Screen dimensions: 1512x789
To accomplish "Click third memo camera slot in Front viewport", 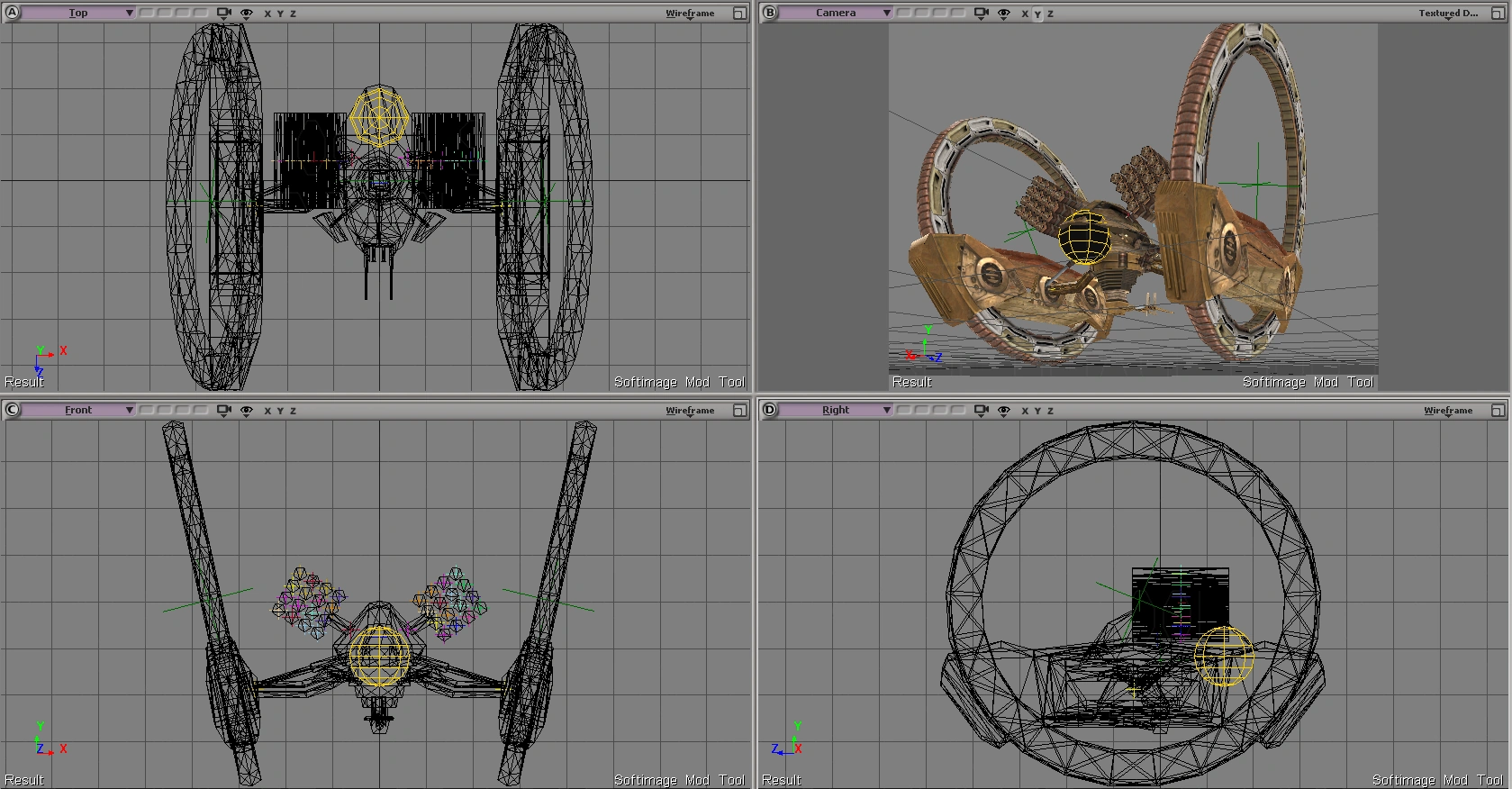I will click(184, 411).
